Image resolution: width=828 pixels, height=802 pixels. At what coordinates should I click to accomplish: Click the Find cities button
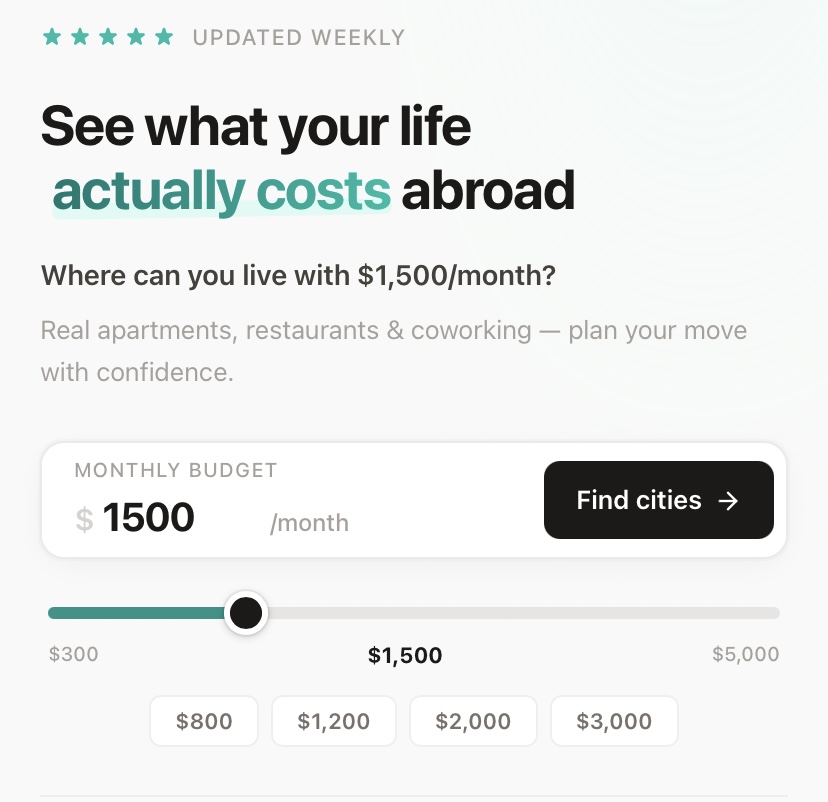click(x=659, y=500)
